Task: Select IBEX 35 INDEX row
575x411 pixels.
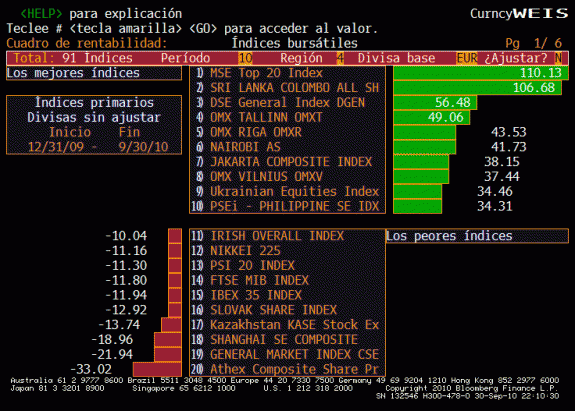Action: point(288,295)
